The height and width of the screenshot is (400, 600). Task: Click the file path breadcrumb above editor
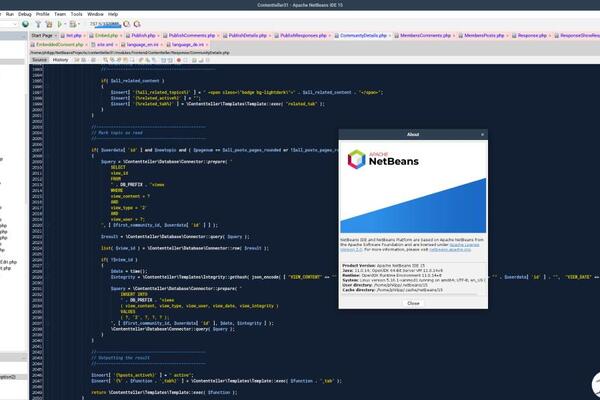tap(130, 53)
